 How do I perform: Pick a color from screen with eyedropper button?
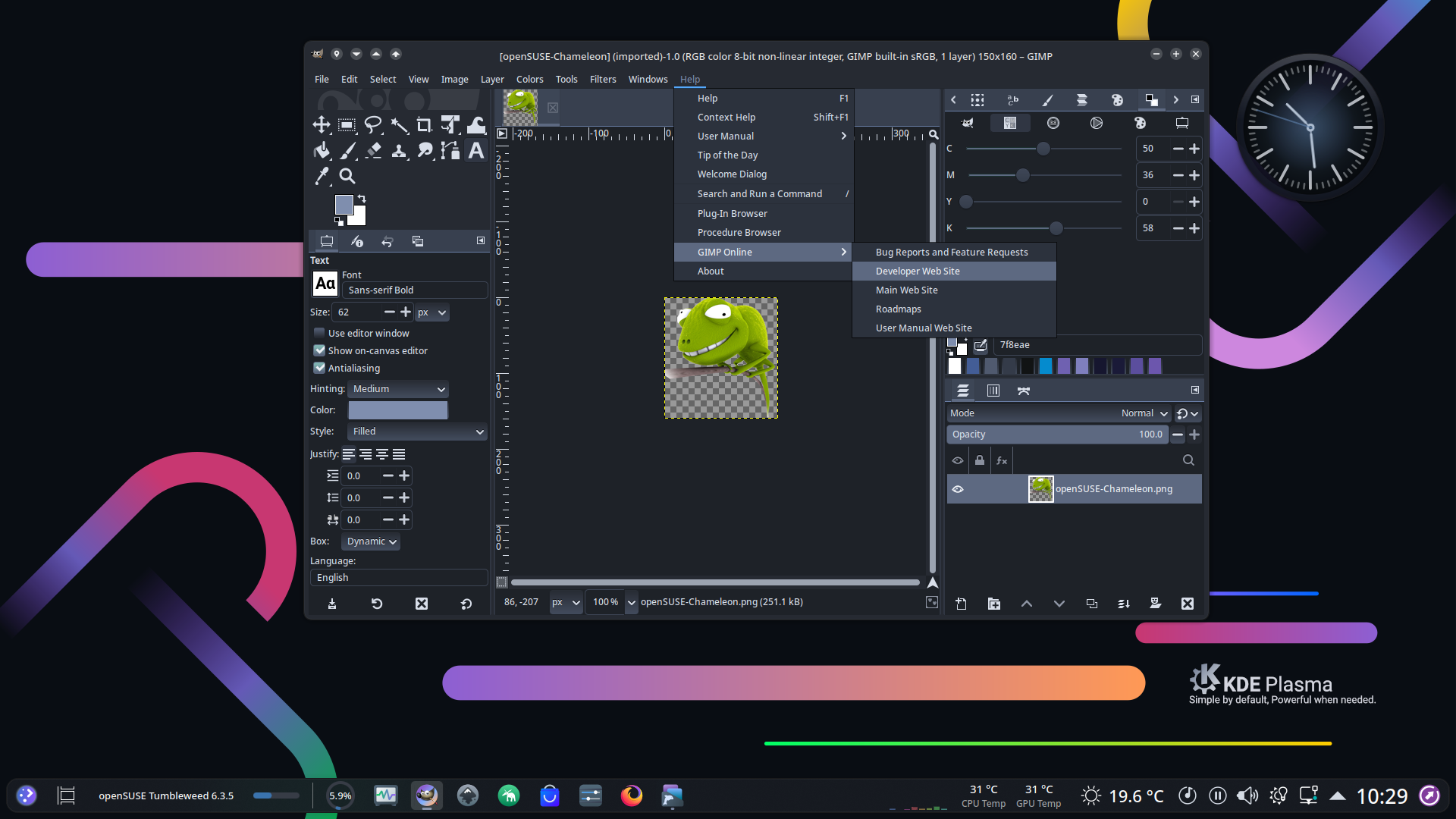(981, 346)
